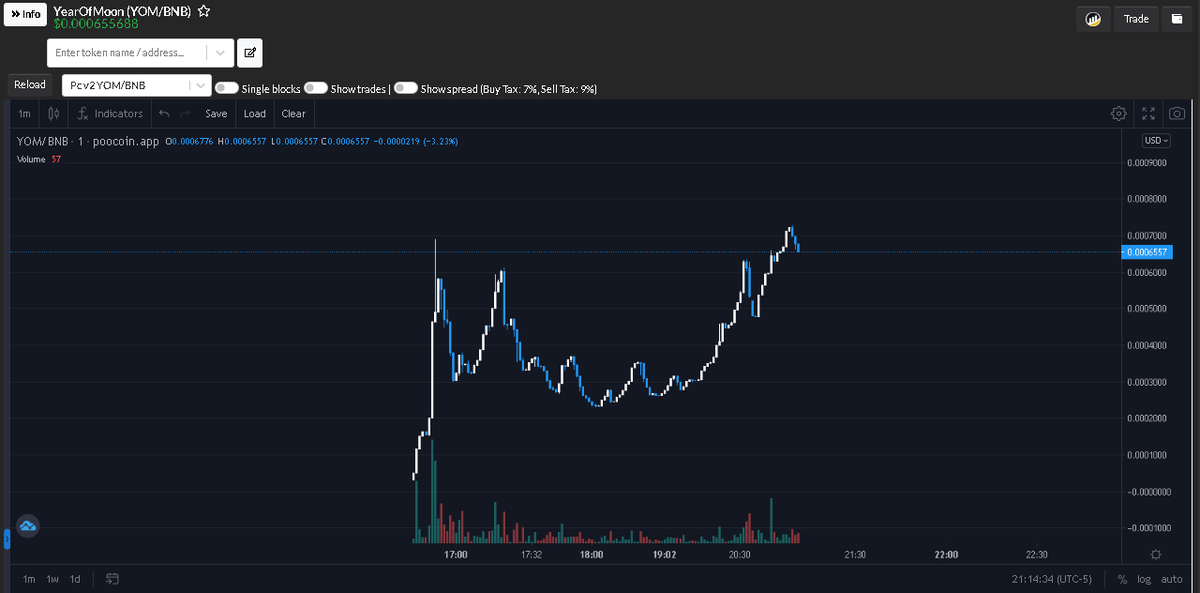This screenshot has width=1200, height=593.
Task: Select the 1m range at bottom
Action: [x=29, y=579]
